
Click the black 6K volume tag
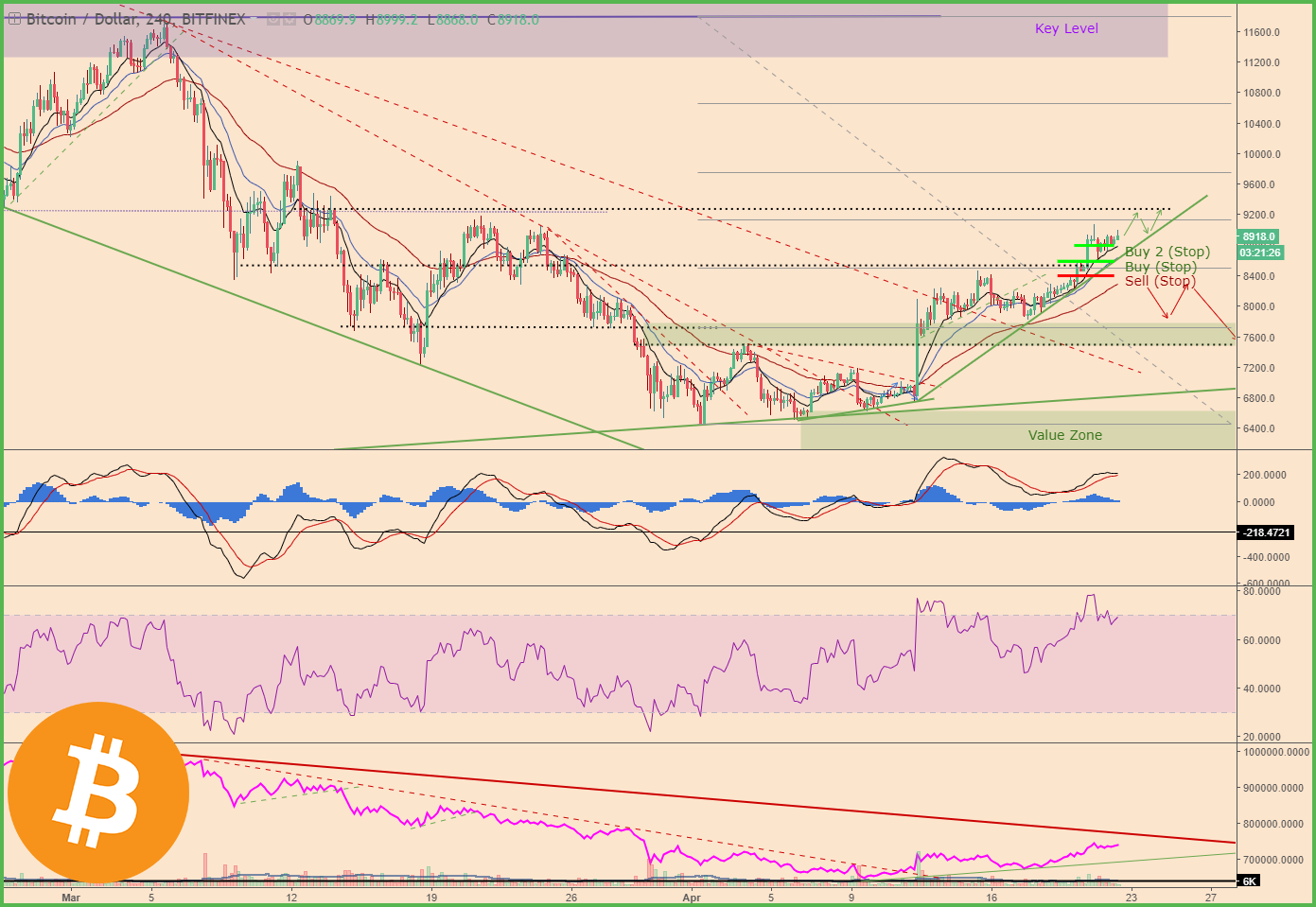pyautogui.click(x=1249, y=881)
